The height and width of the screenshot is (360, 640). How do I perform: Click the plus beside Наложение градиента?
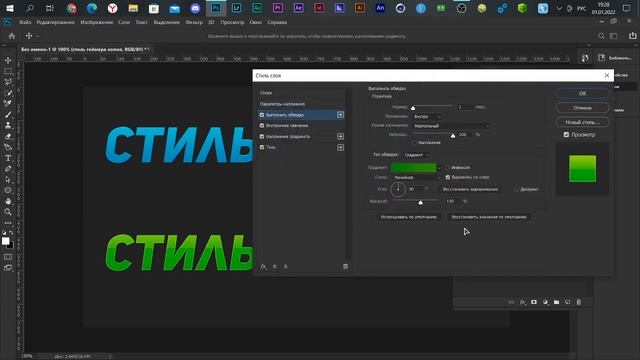(340, 136)
